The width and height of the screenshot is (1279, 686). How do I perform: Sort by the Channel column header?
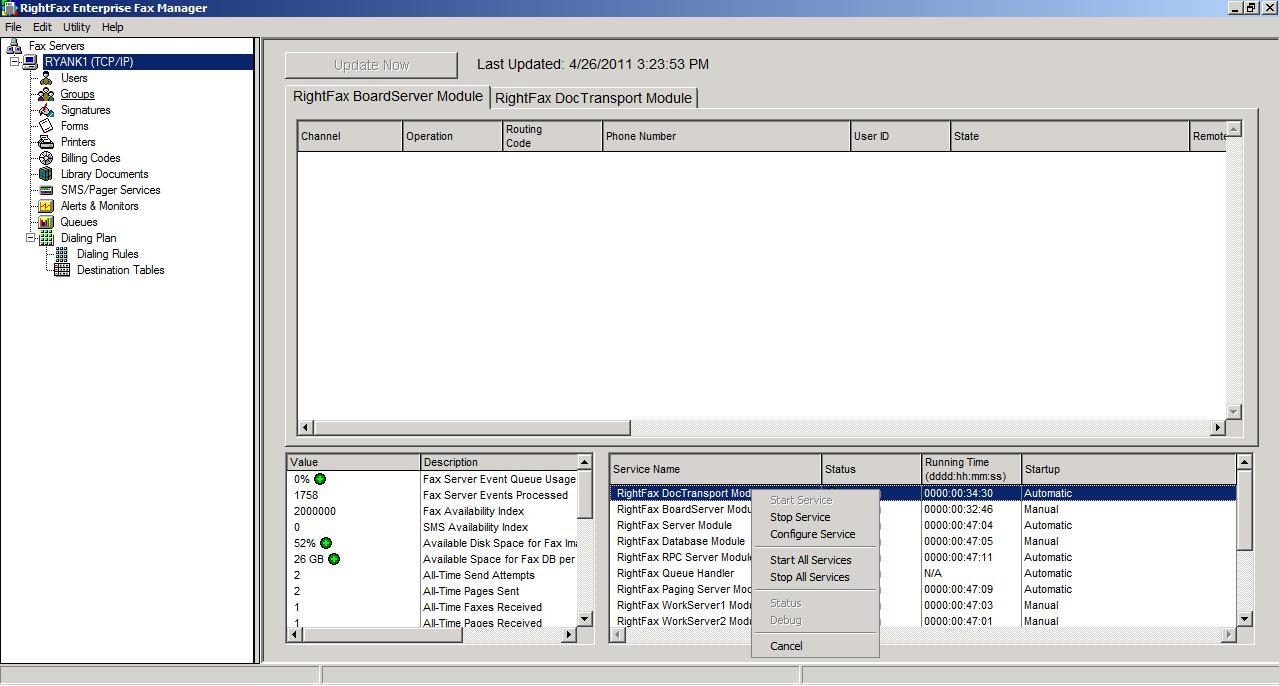(x=350, y=136)
